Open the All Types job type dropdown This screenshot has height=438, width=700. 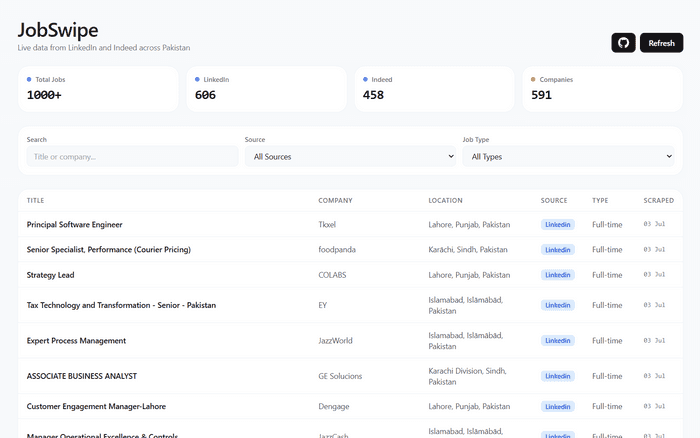pos(568,157)
